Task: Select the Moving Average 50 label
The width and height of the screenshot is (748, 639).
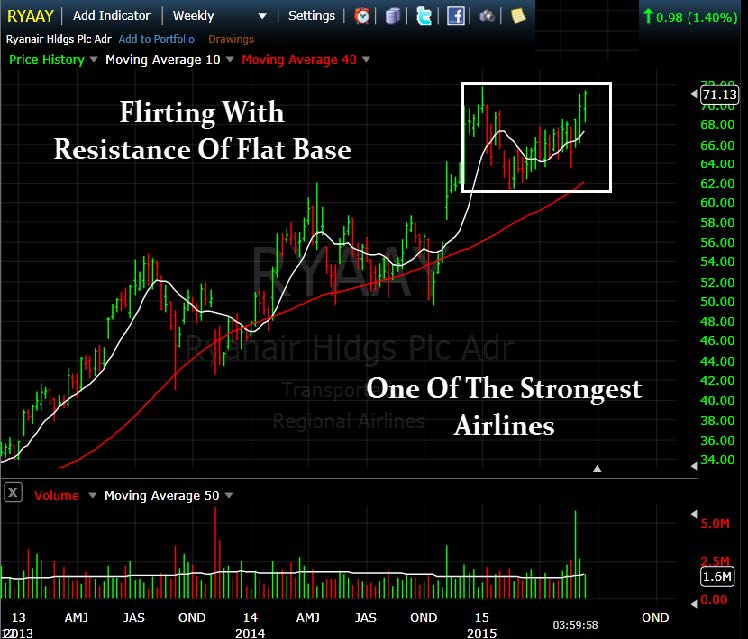Action: [x=162, y=495]
